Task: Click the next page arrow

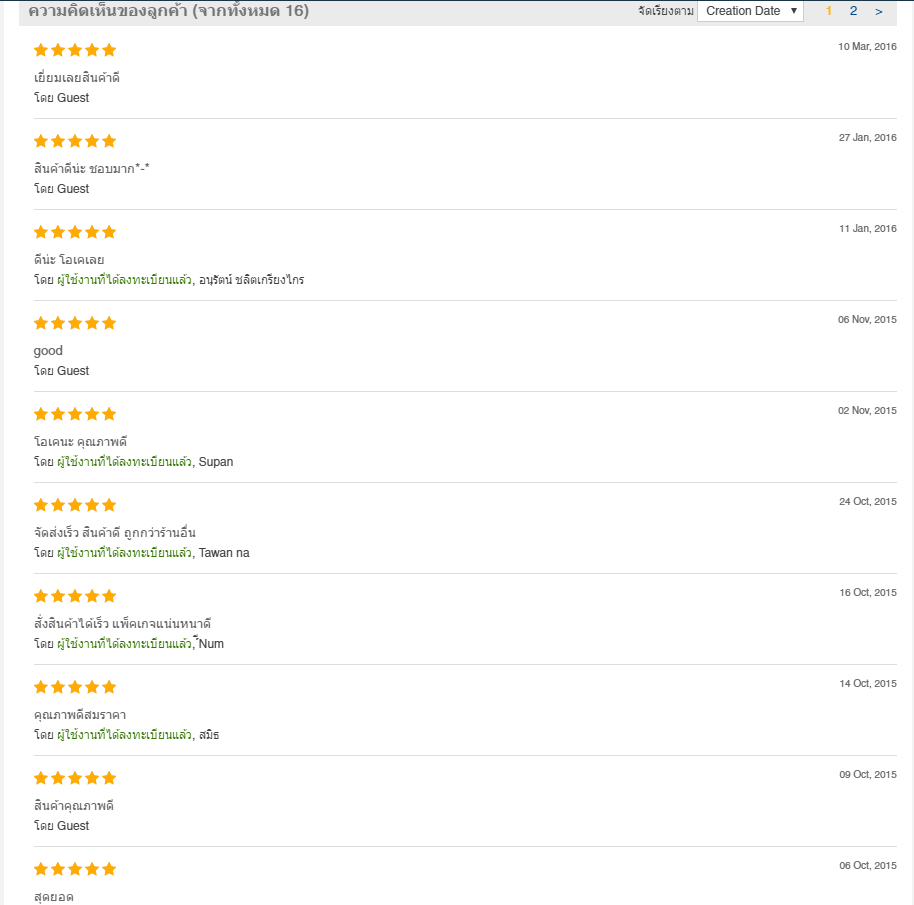Action: [878, 11]
